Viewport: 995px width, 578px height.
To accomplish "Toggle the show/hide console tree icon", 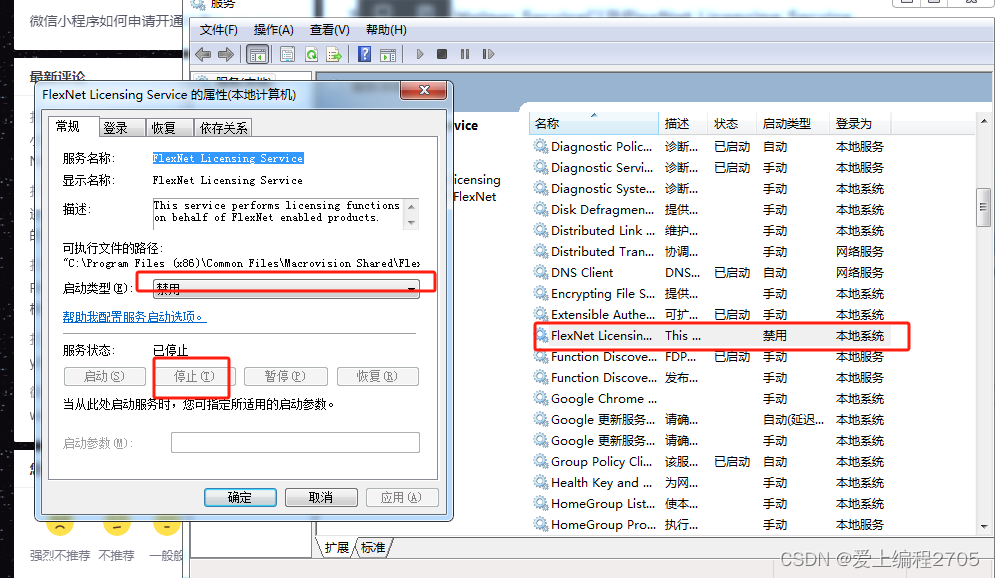I will click(258, 55).
